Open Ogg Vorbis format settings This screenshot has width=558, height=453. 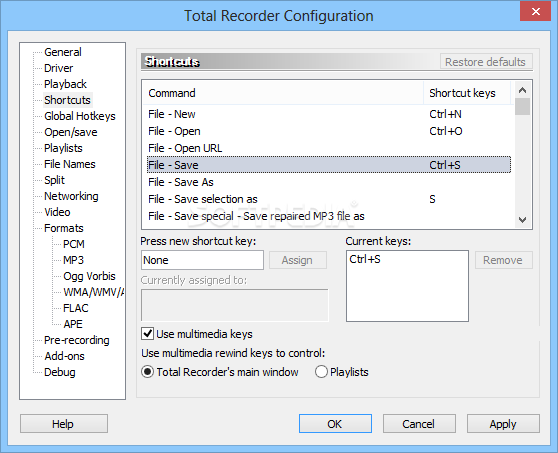(x=89, y=276)
